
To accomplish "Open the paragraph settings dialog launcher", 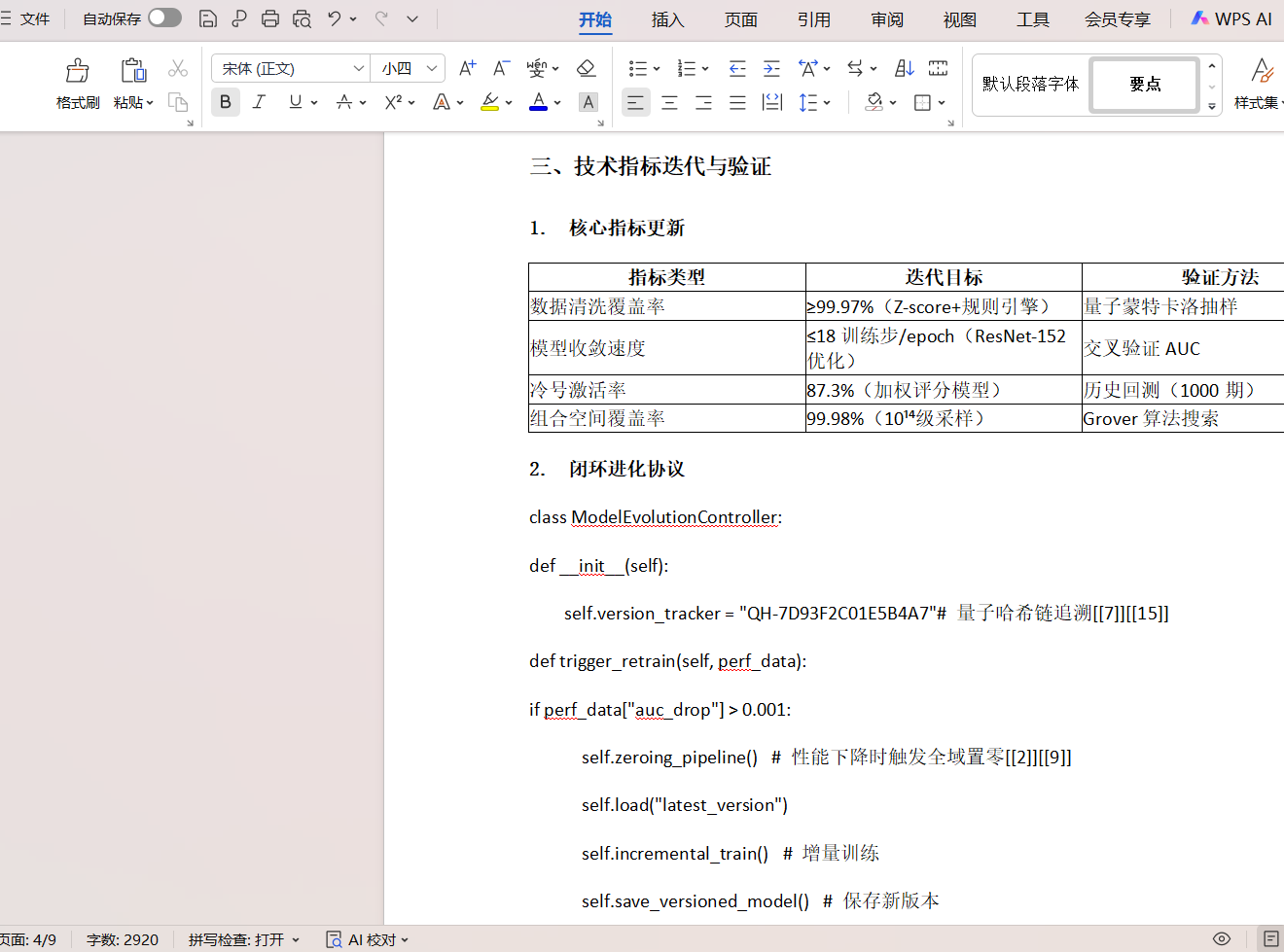I will pyautogui.click(x=950, y=123).
